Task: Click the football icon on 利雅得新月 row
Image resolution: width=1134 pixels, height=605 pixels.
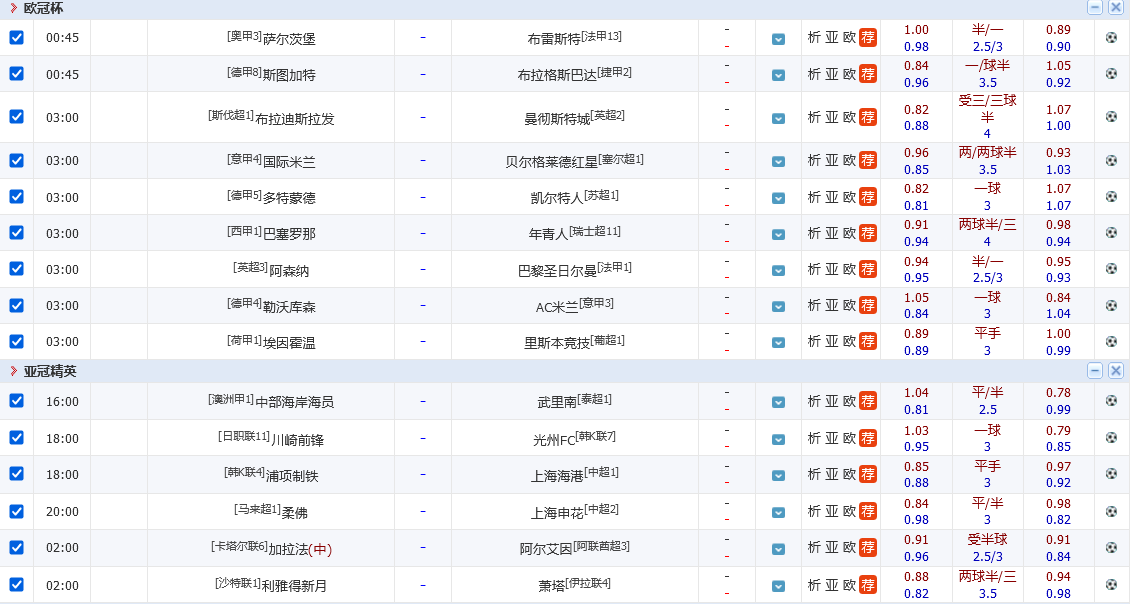Action: pyautogui.click(x=1111, y=584)
